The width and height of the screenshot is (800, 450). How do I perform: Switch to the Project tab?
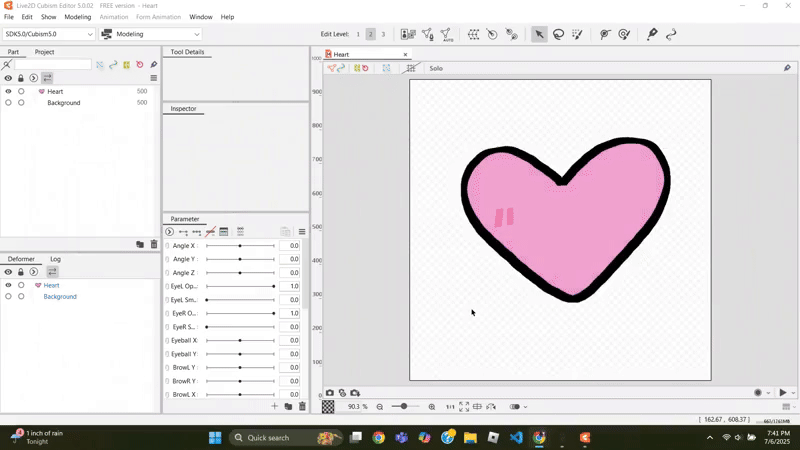[44, 52]
